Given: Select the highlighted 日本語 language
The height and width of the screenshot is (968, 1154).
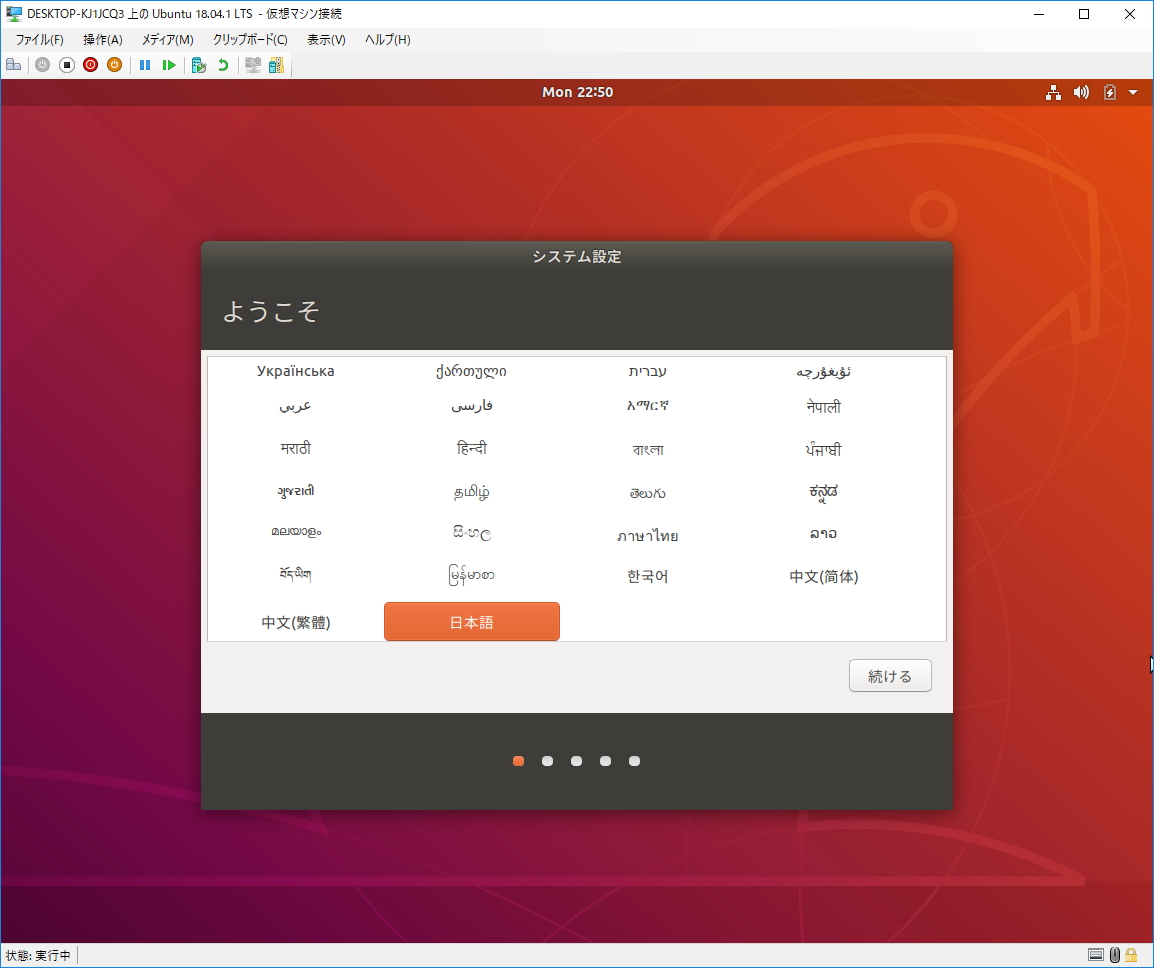Looking at the screenshot, I should (472, 621).
